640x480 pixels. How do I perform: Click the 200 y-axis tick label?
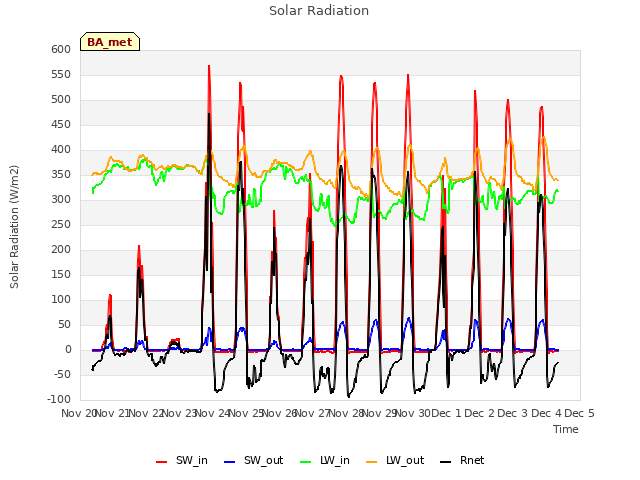click(61, 249)
